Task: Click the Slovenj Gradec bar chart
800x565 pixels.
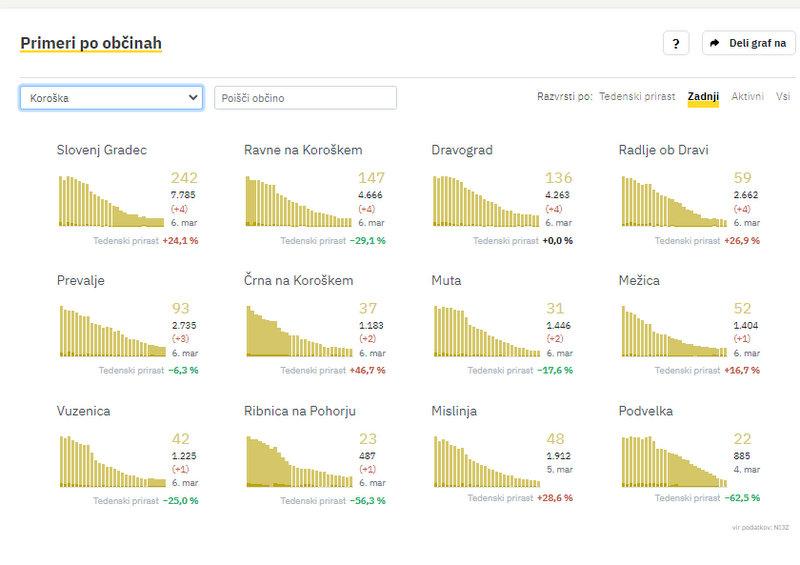Action: [x=111, y=201]
